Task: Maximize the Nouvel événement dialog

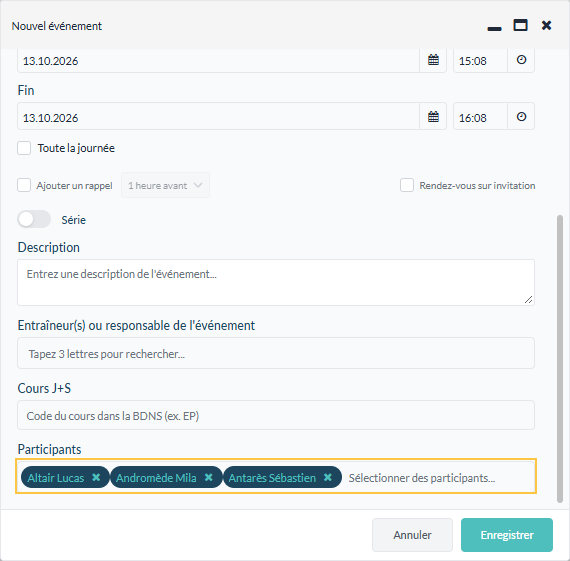Action: point(520,25)
